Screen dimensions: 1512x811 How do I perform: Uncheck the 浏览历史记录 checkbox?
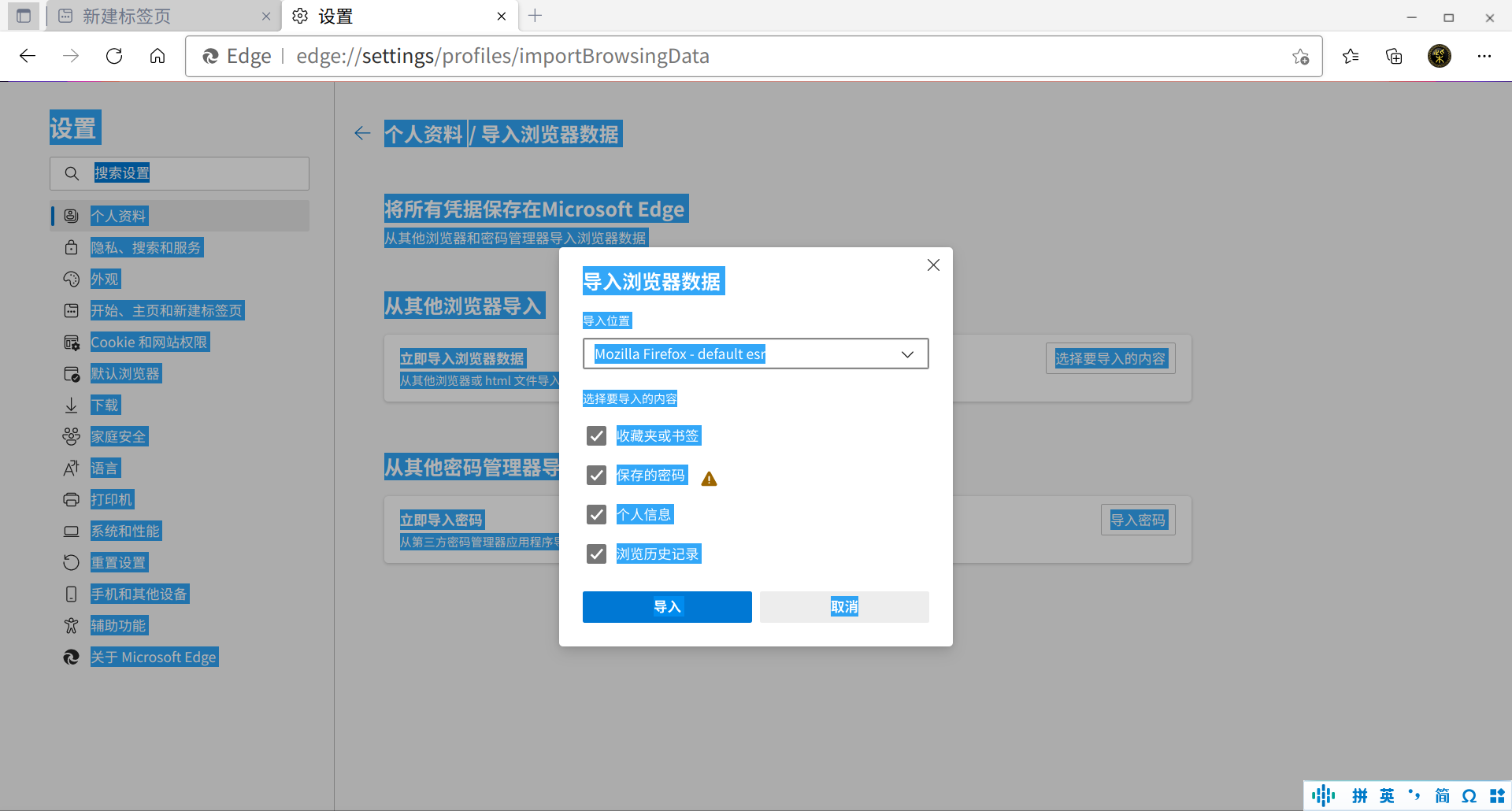596,554
